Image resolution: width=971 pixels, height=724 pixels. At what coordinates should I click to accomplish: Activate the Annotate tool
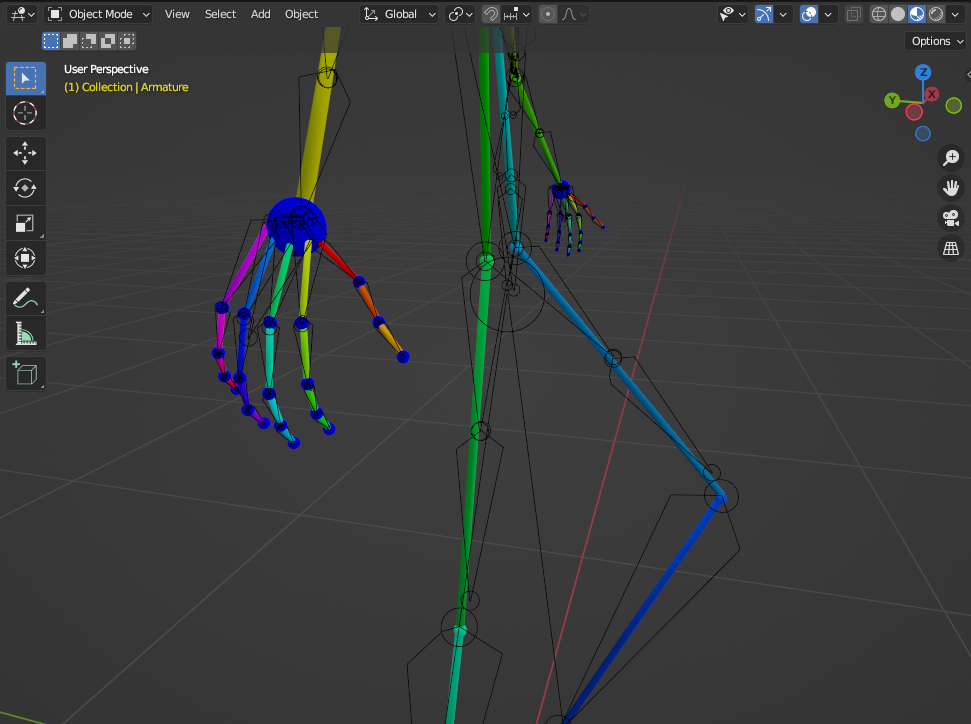25,298
